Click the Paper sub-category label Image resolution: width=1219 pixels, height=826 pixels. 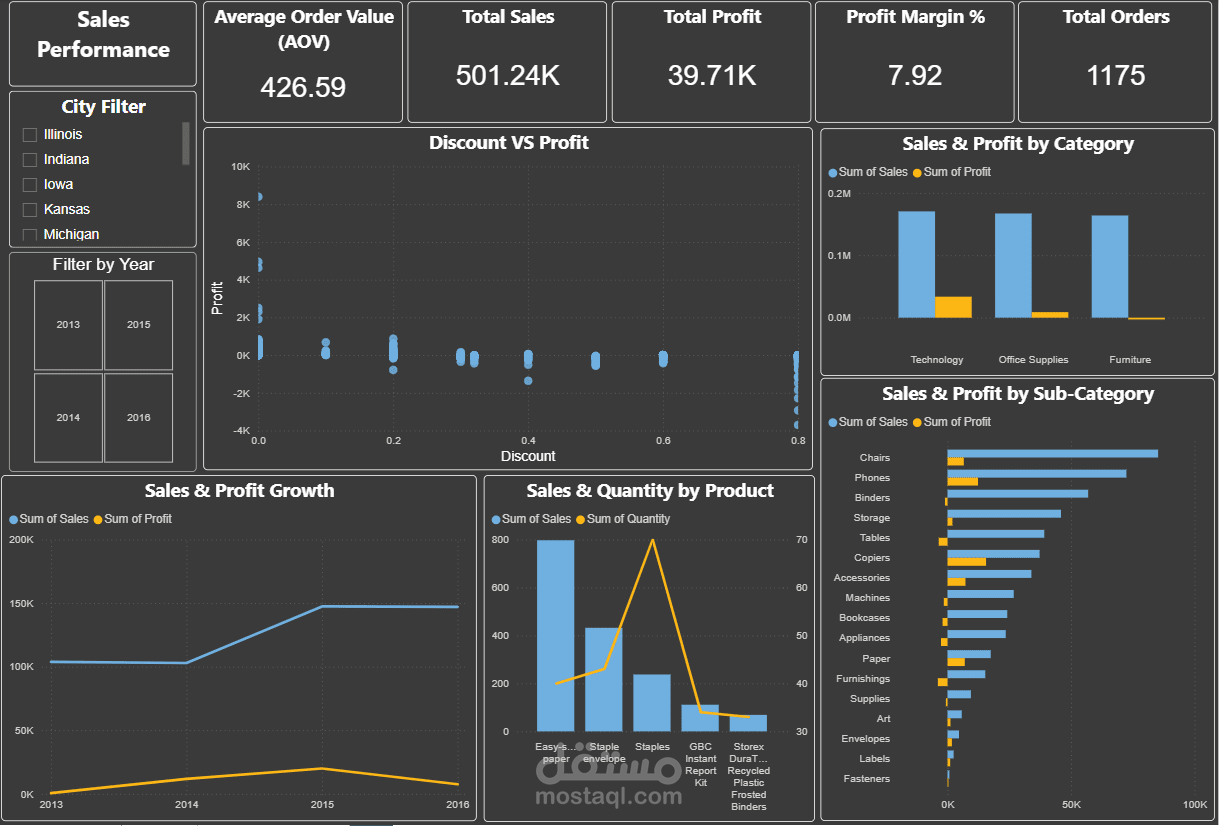coord(876,659)
